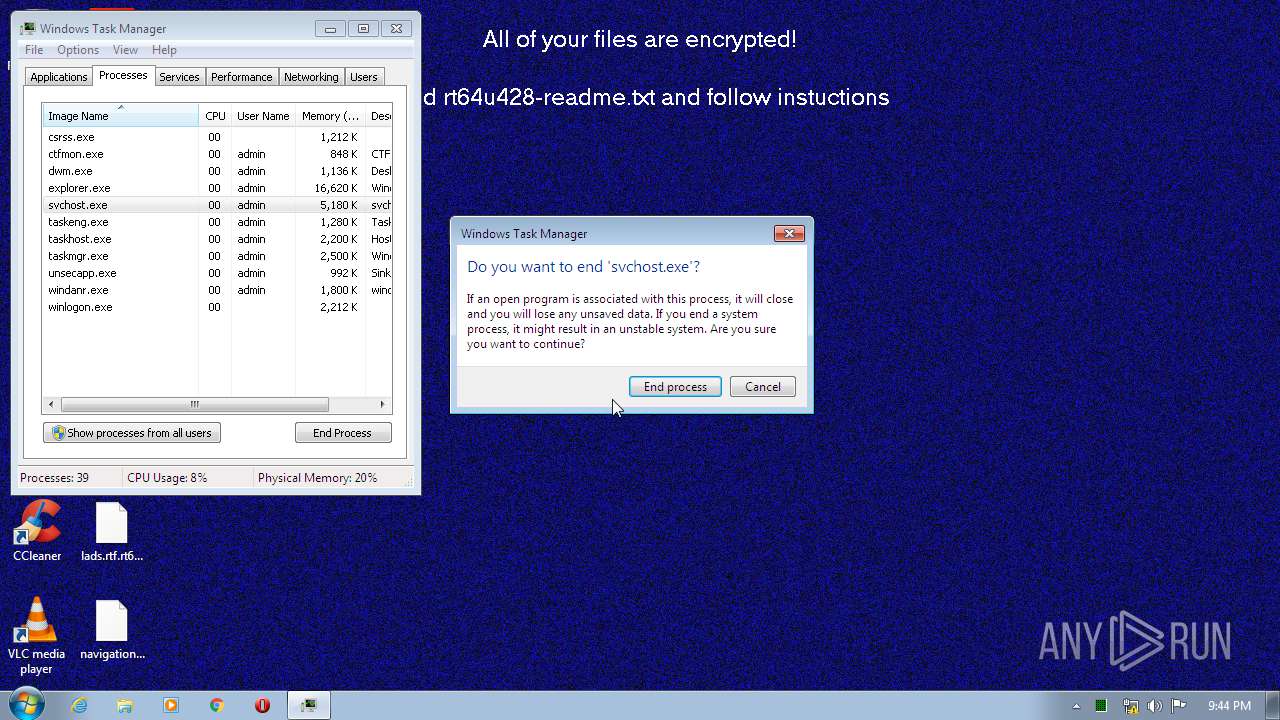Click the process list scroll right arrow
The height and width of the screenshot is (720, 1280).
pyautogui.click(x=382, y=404)
